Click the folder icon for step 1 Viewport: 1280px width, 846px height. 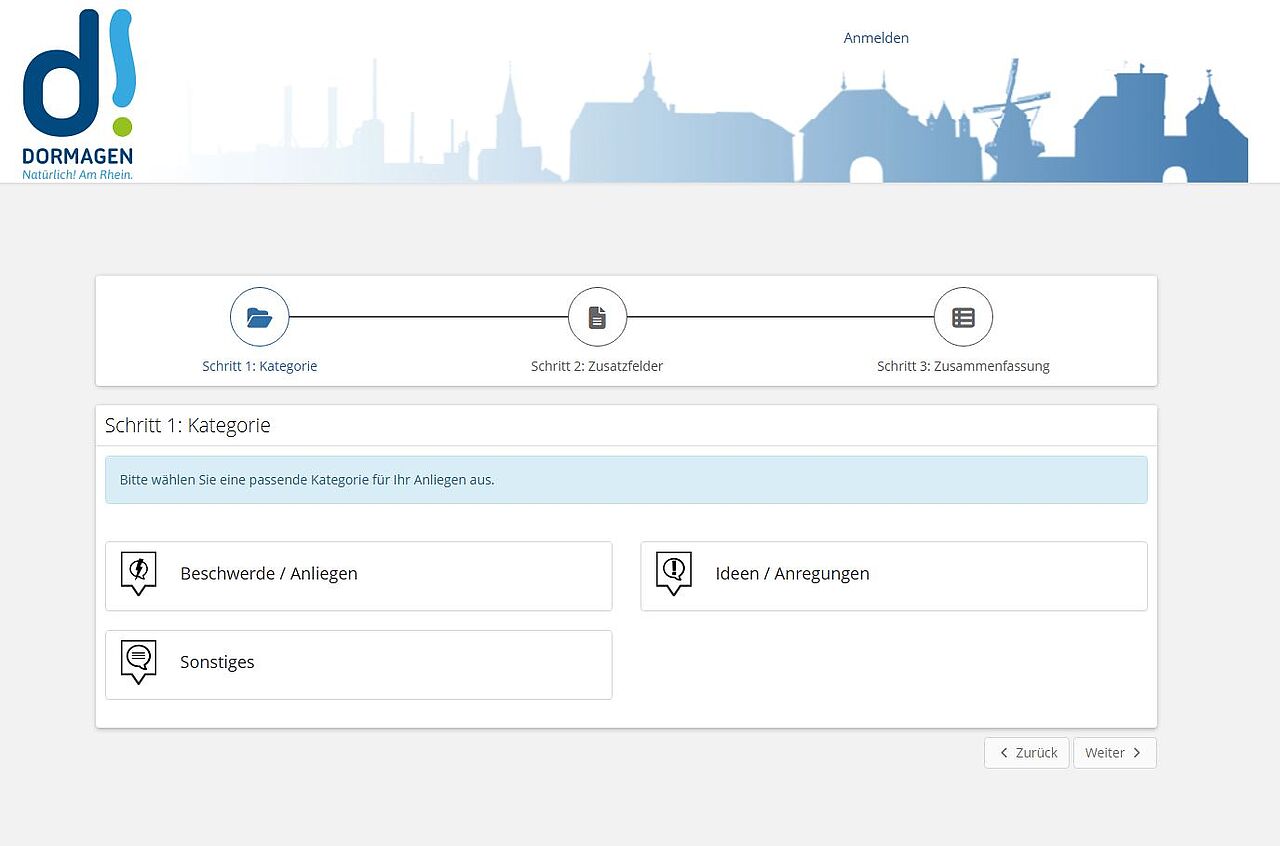pos(259,317)
